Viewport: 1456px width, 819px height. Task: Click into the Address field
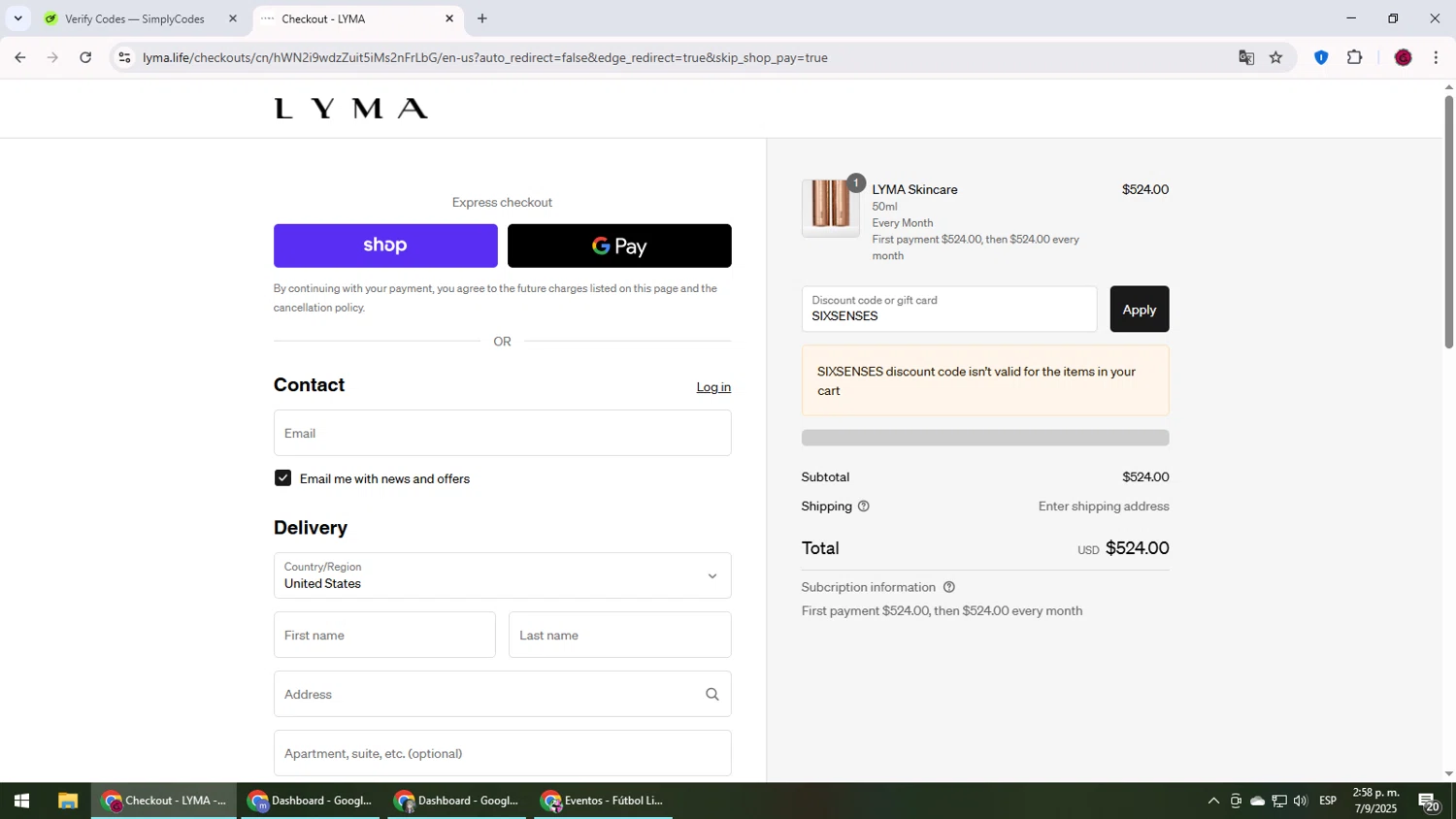(502, 694)
